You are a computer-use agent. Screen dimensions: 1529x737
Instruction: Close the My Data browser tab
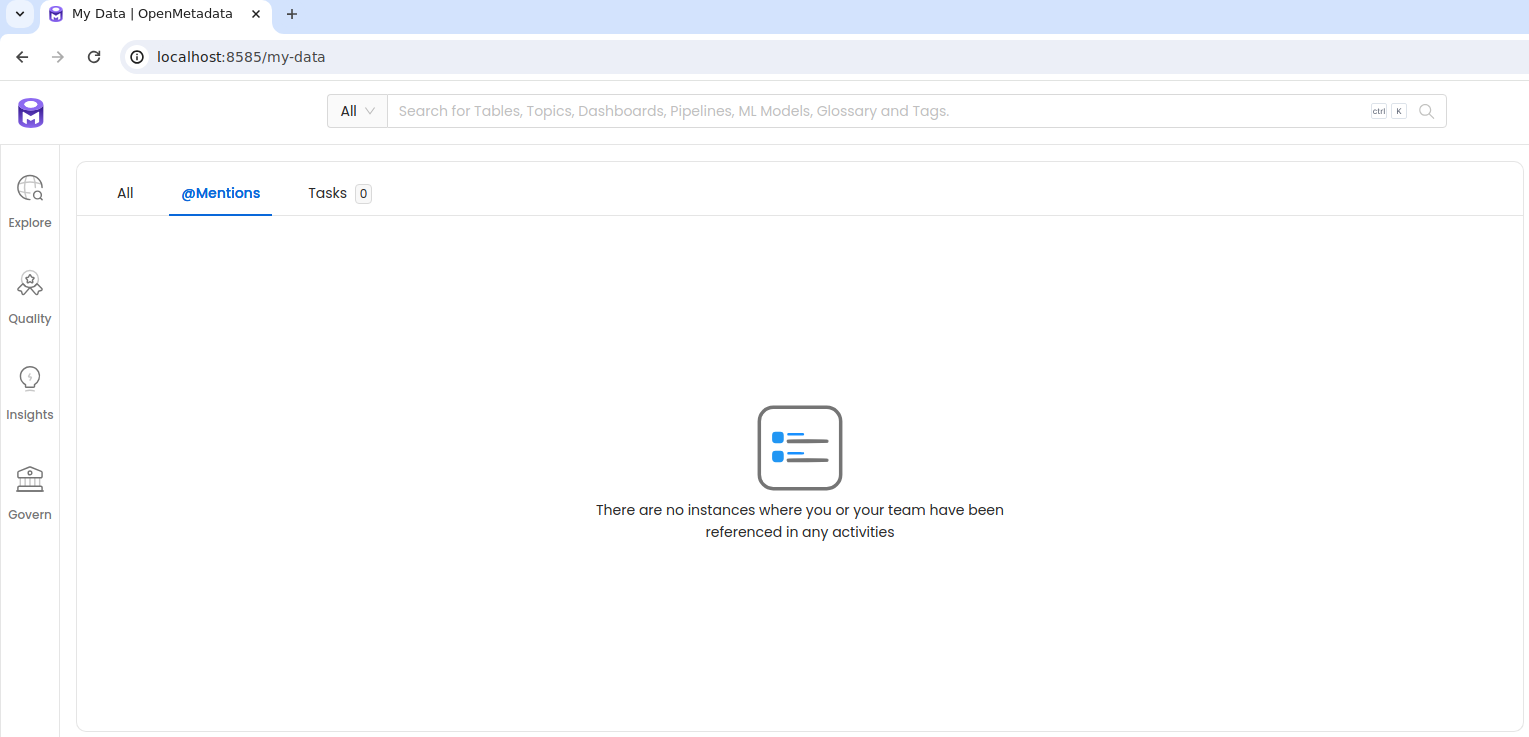[256, 14]
